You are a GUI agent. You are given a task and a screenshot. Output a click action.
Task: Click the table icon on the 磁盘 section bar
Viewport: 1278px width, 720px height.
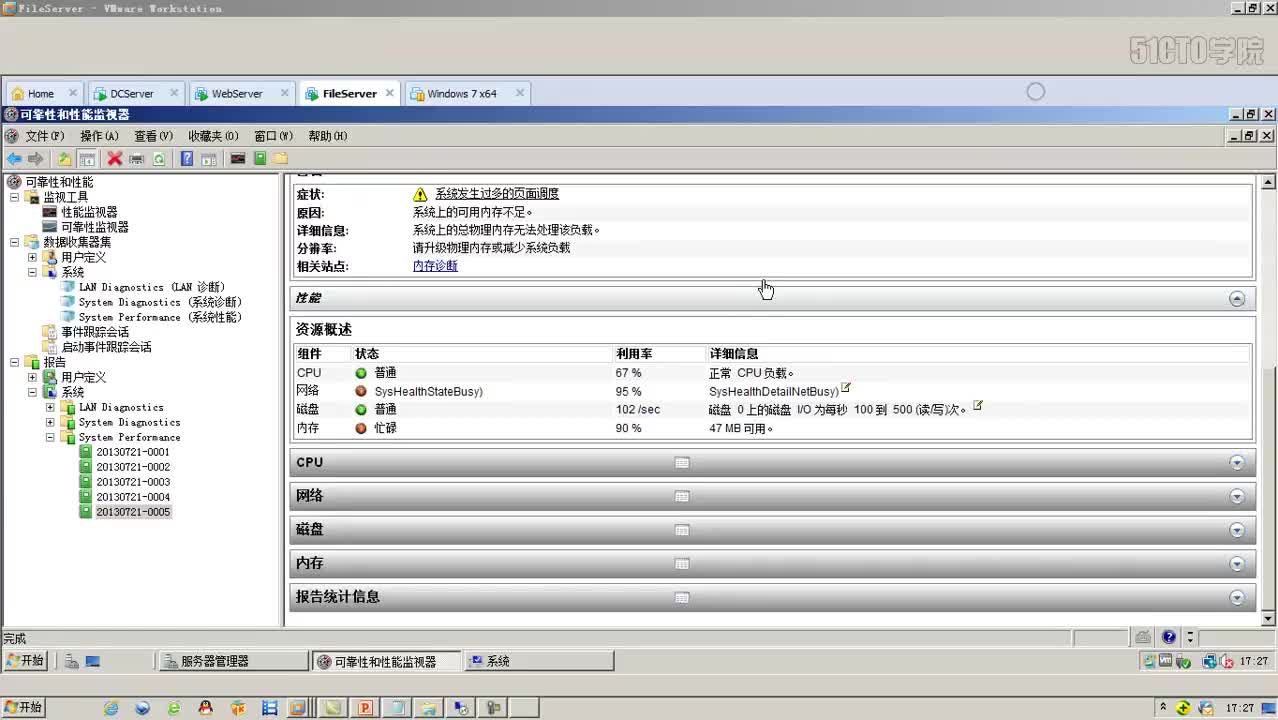(682, 530)
